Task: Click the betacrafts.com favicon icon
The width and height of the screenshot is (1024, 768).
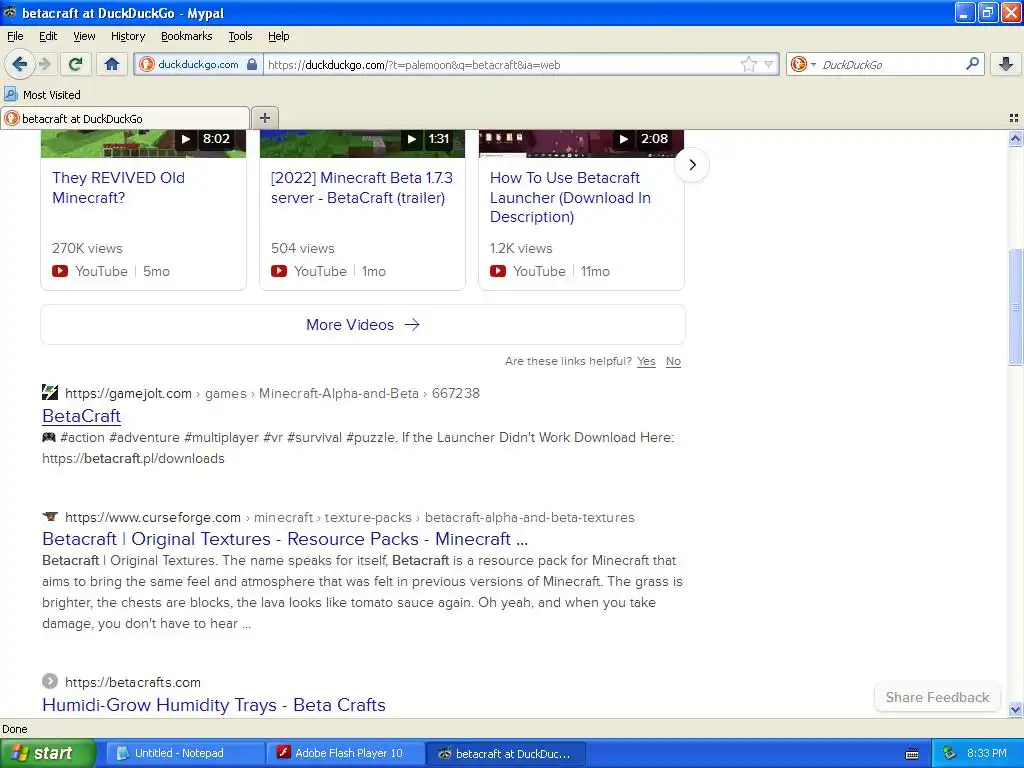Action: (x=50, y=681)
